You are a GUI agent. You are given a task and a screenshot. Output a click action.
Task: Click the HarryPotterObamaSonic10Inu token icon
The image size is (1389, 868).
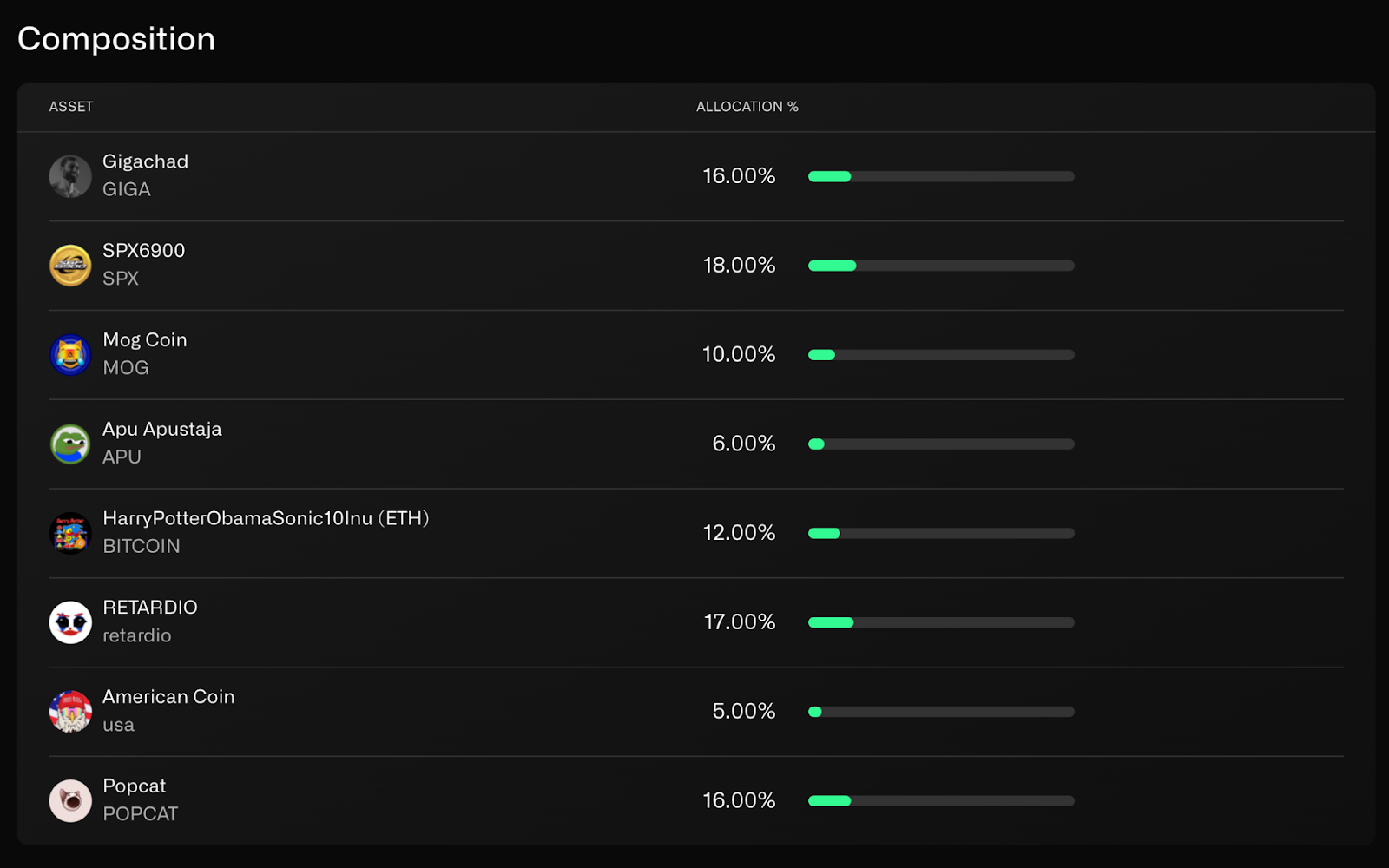70,533
